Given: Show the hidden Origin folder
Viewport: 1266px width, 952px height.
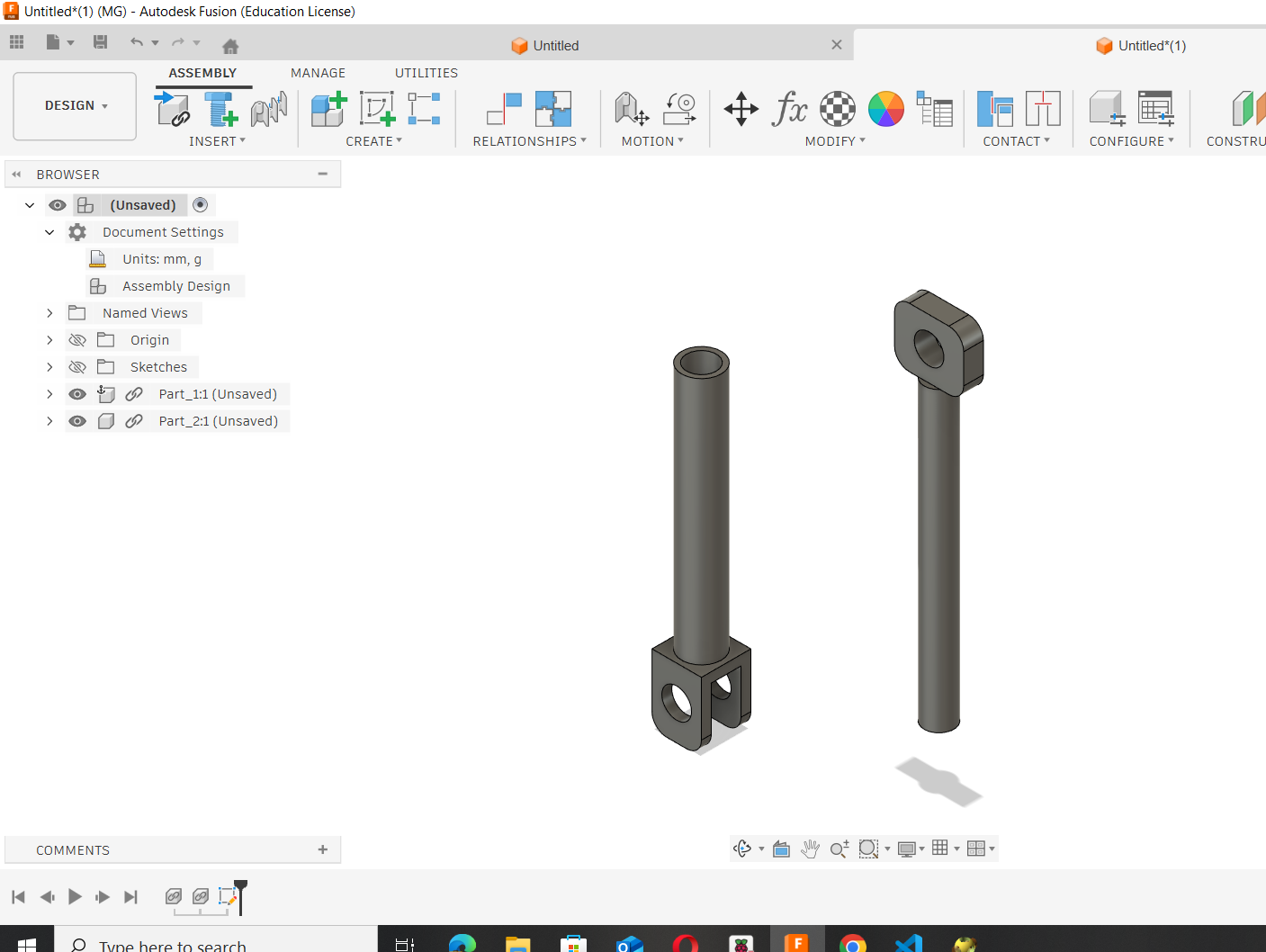Looking at the screenshot, I should pyautogui.click(x=77, y=340).
